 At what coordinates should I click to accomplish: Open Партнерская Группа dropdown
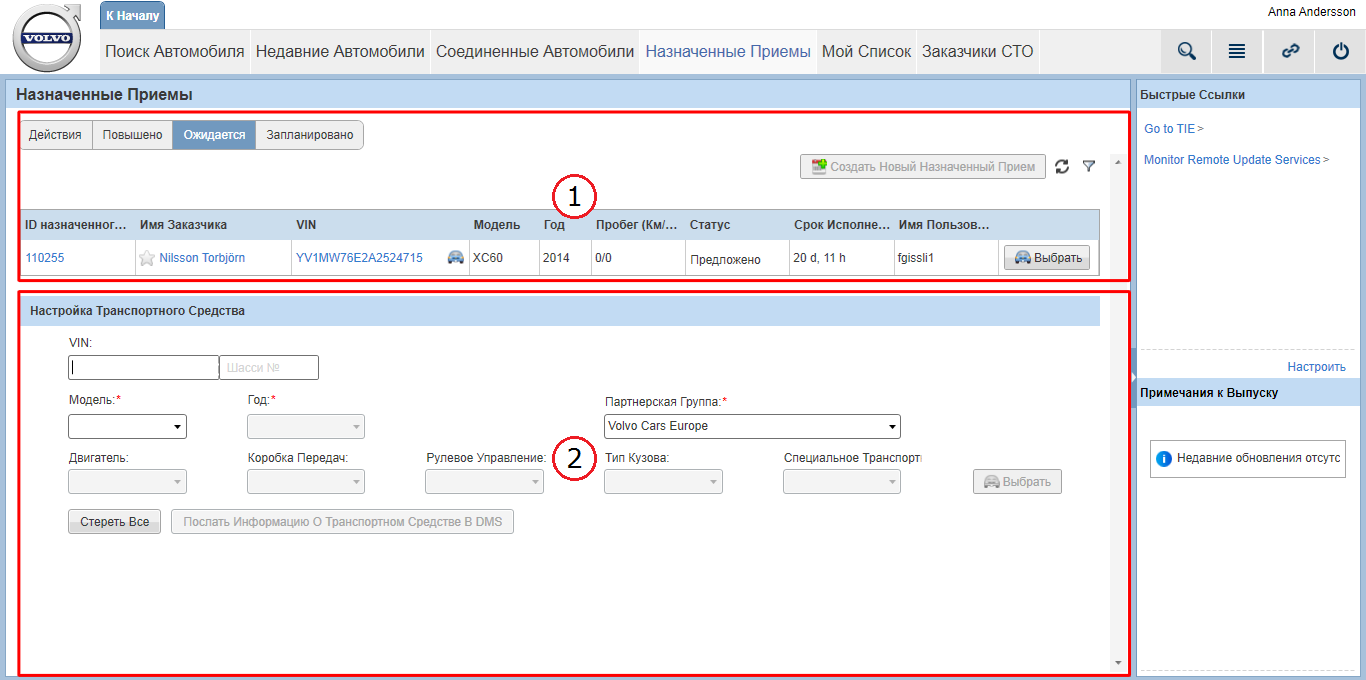tap(752, 427)
